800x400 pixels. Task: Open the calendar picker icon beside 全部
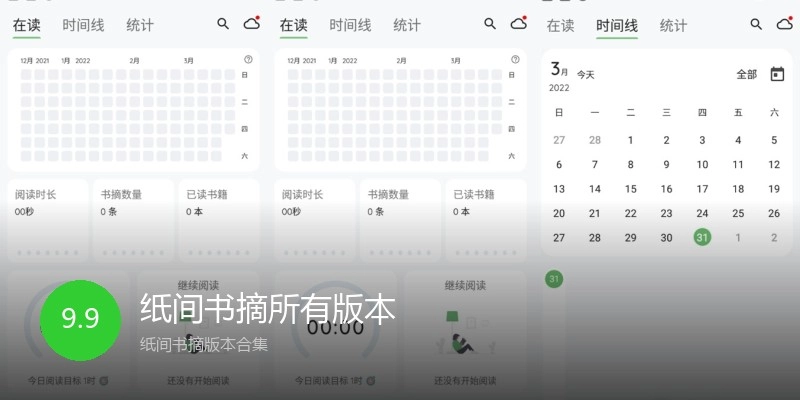777,74
